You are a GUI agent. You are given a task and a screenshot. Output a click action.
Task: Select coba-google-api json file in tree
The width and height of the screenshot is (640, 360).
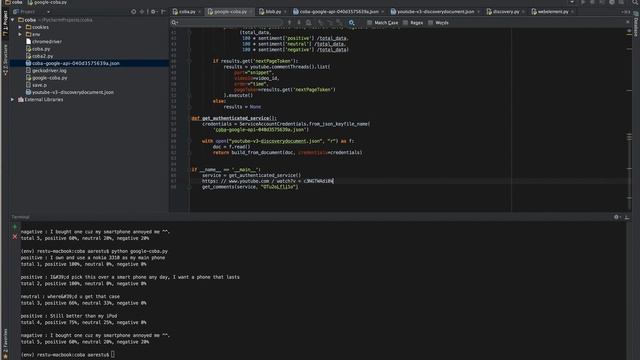73,63
